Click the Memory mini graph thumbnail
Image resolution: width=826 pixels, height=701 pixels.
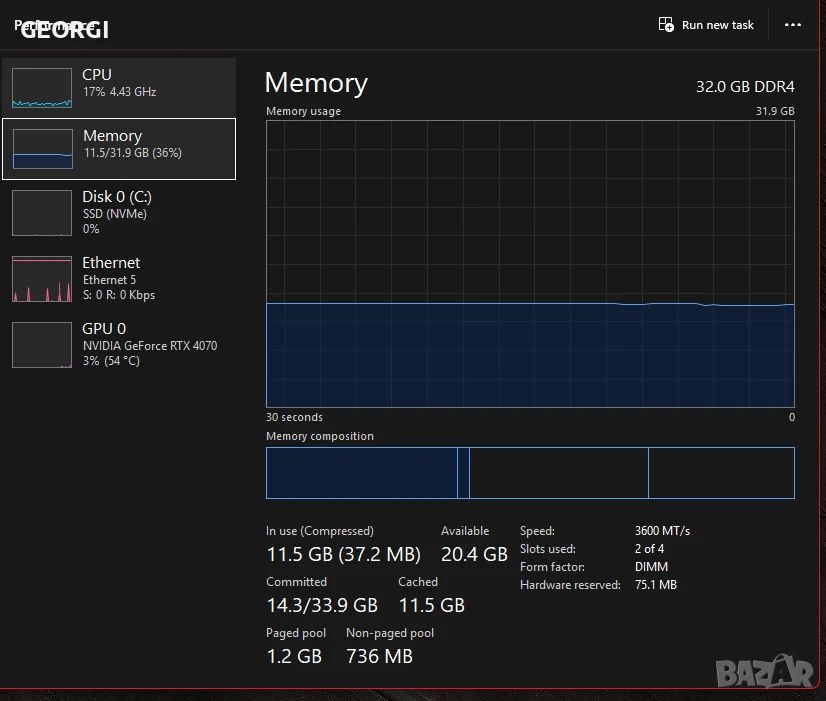[x=43, y=149]
